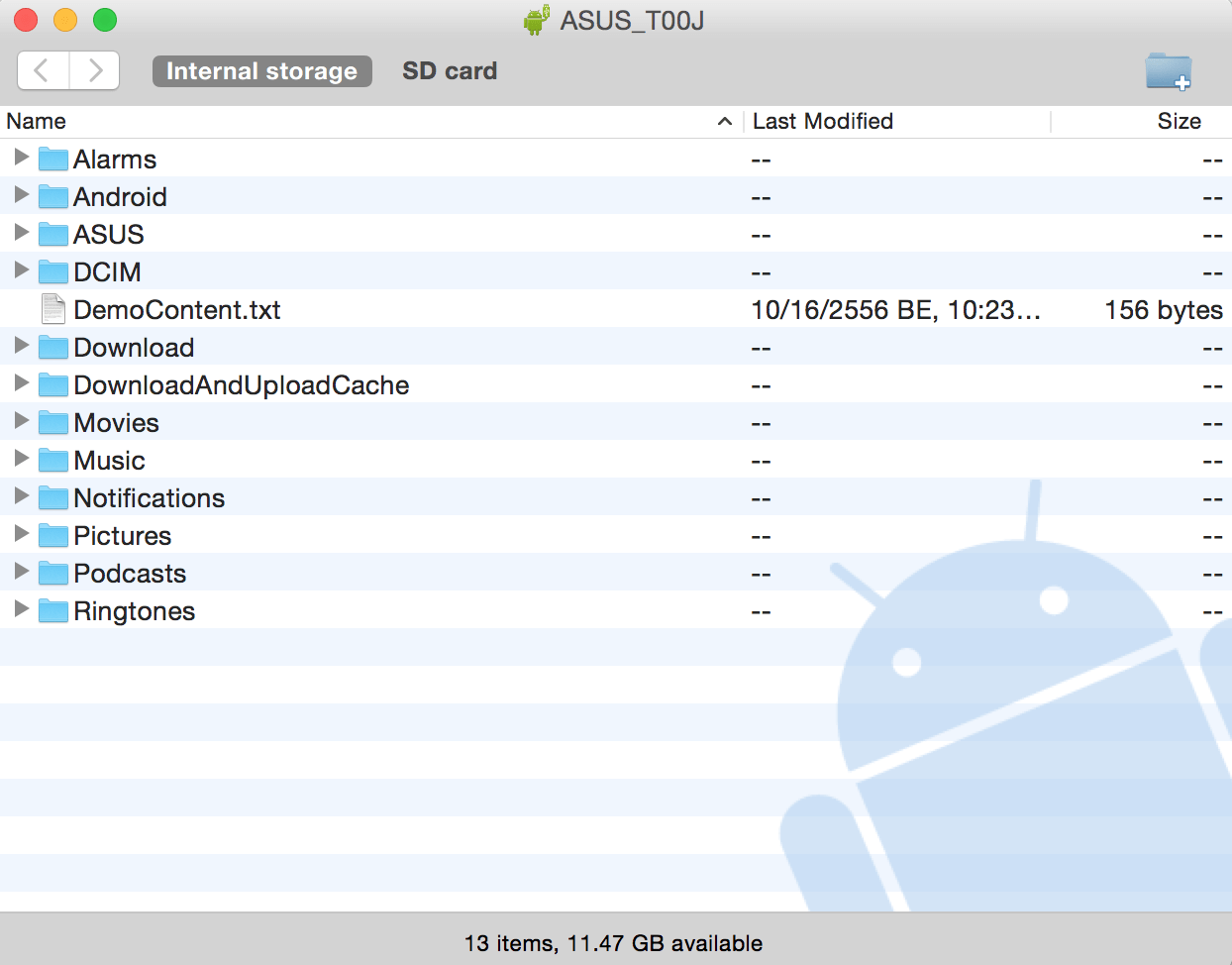Close the ASUS_T00J window
Screen dimensions: 1232x965
click(26, 20)
